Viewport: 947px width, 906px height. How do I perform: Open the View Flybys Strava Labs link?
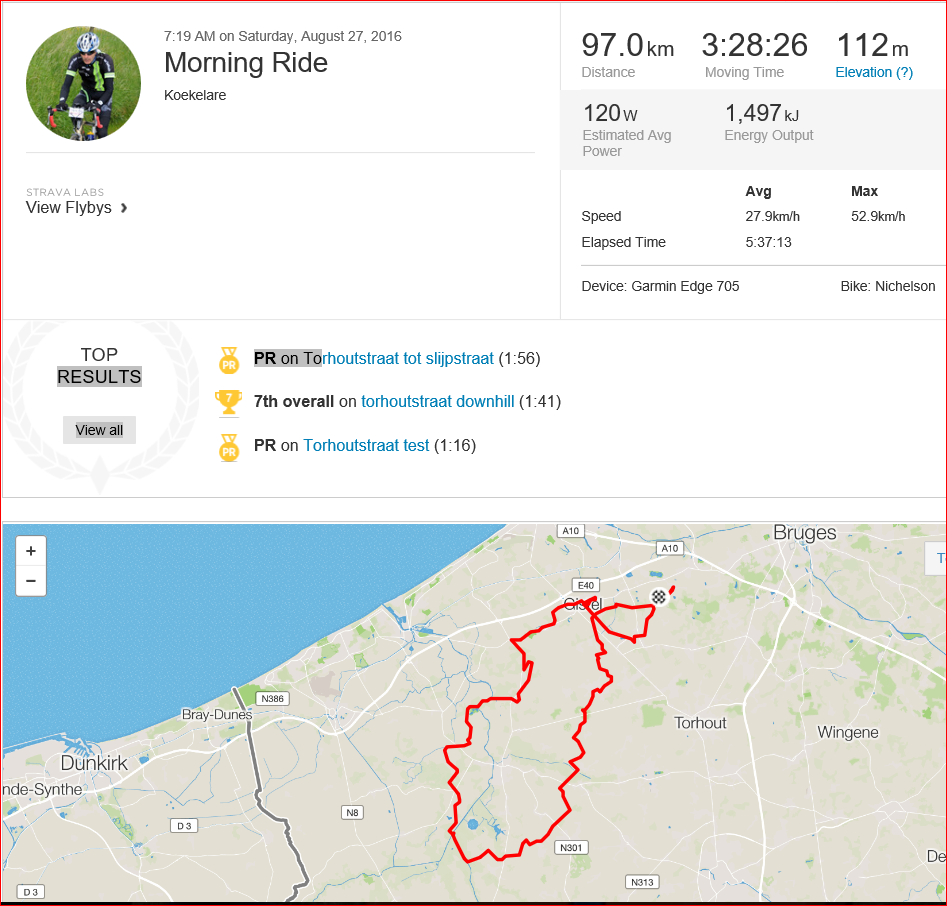69,207
